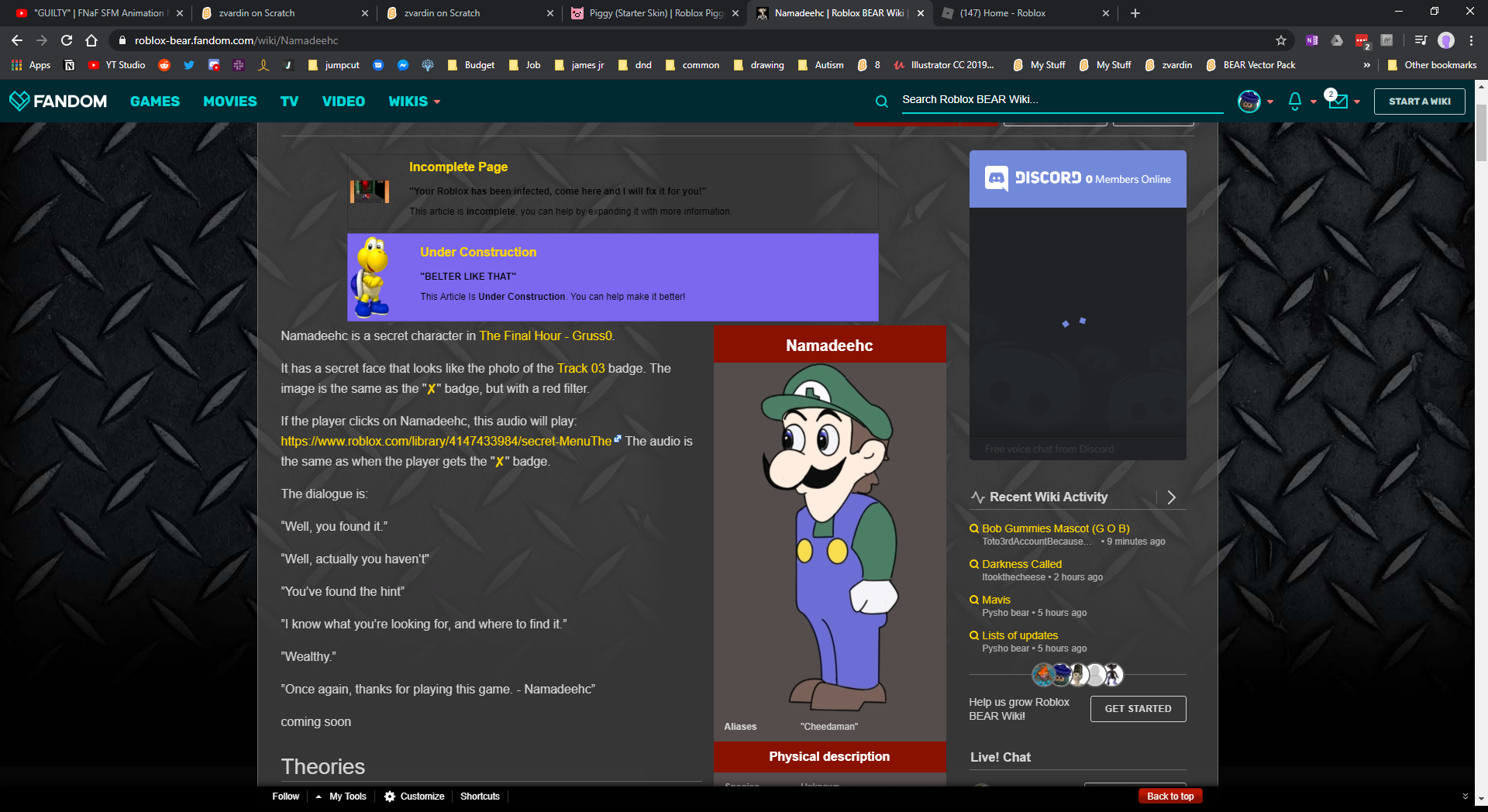Bookmark this page with the star icon

point(1281,40)
